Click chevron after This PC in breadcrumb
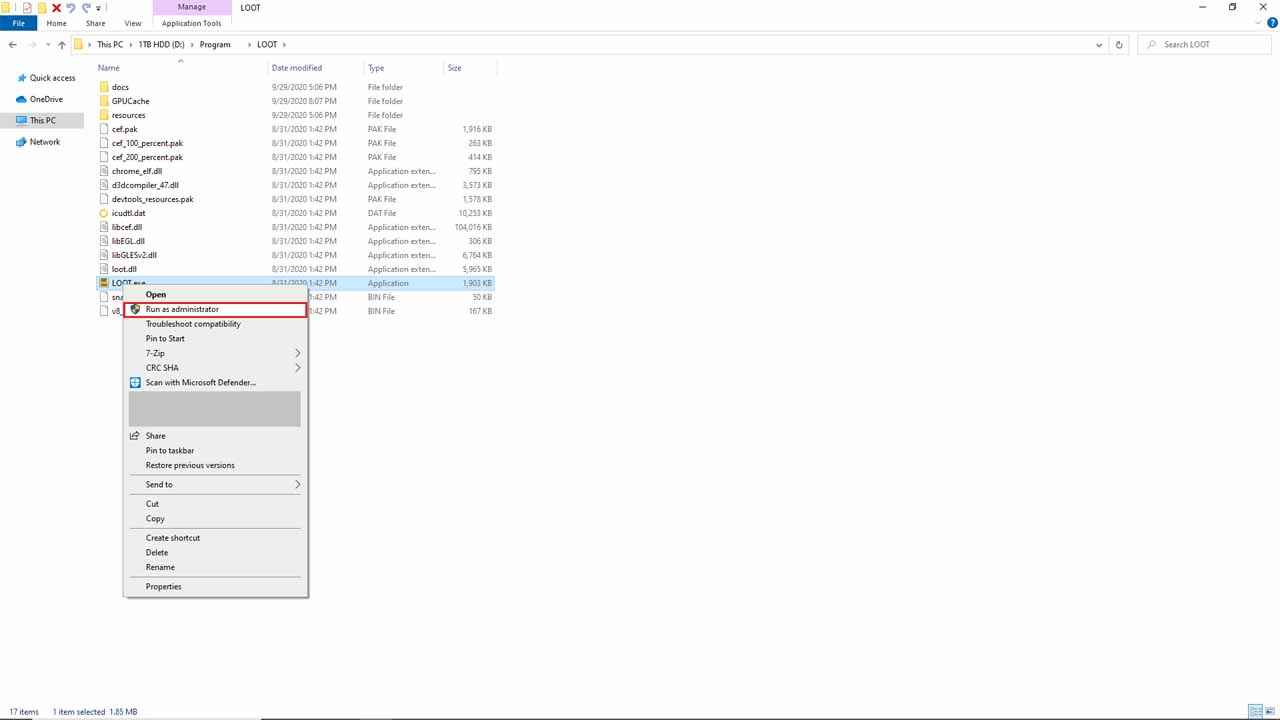This screenshot has height=720, width=1280. [131, 44]
